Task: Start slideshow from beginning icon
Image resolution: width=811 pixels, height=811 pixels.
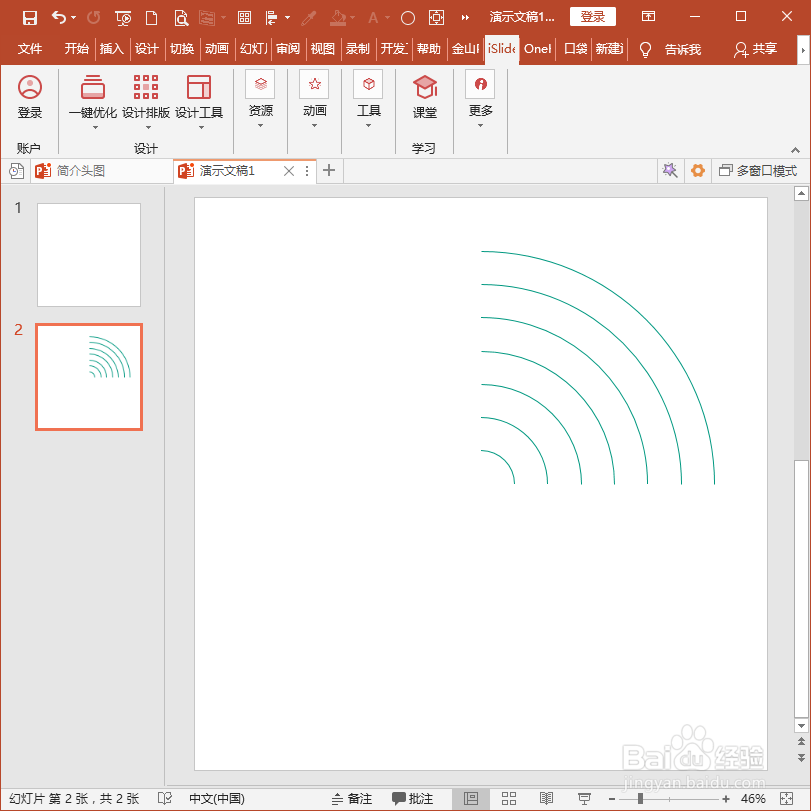Action: tap(123, 18)
